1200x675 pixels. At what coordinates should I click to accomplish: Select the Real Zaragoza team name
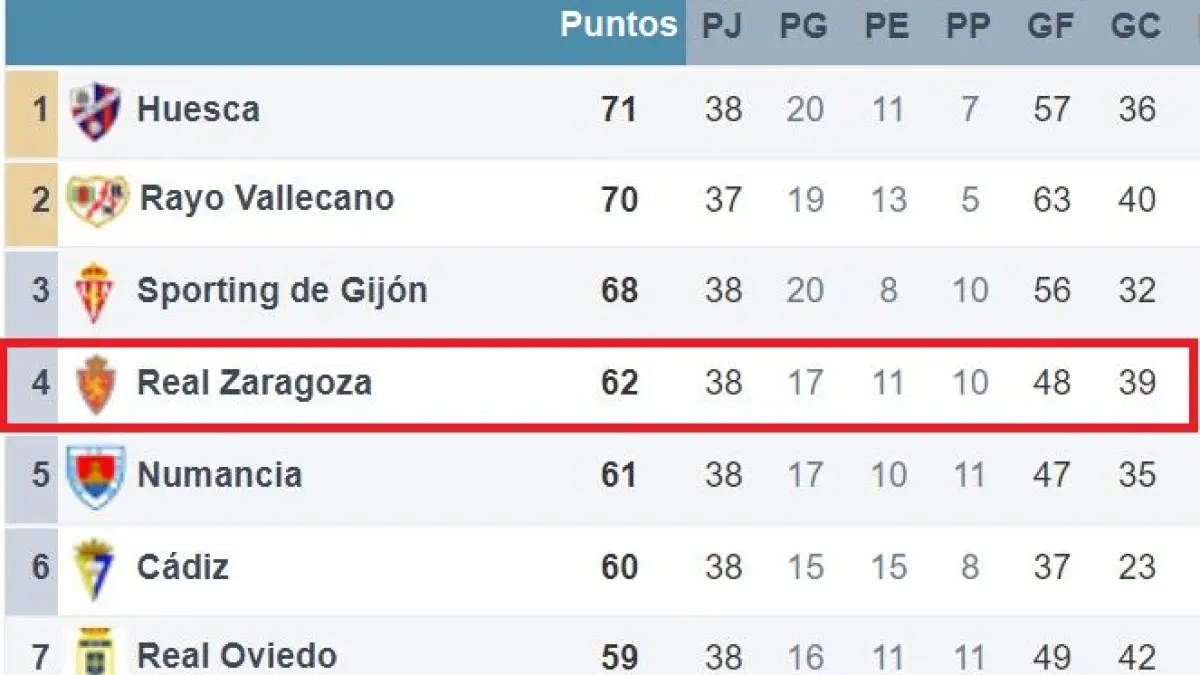(x=254, y=383)
